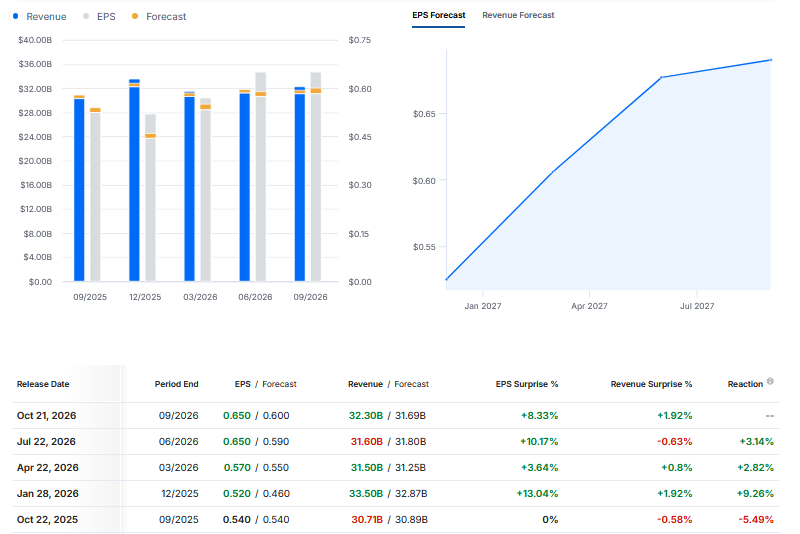The width and height of the screenshot is (800, 534).
Task: Click the blue Revenue legend dot
Action: pyautogui.click(x=15, y=16)
